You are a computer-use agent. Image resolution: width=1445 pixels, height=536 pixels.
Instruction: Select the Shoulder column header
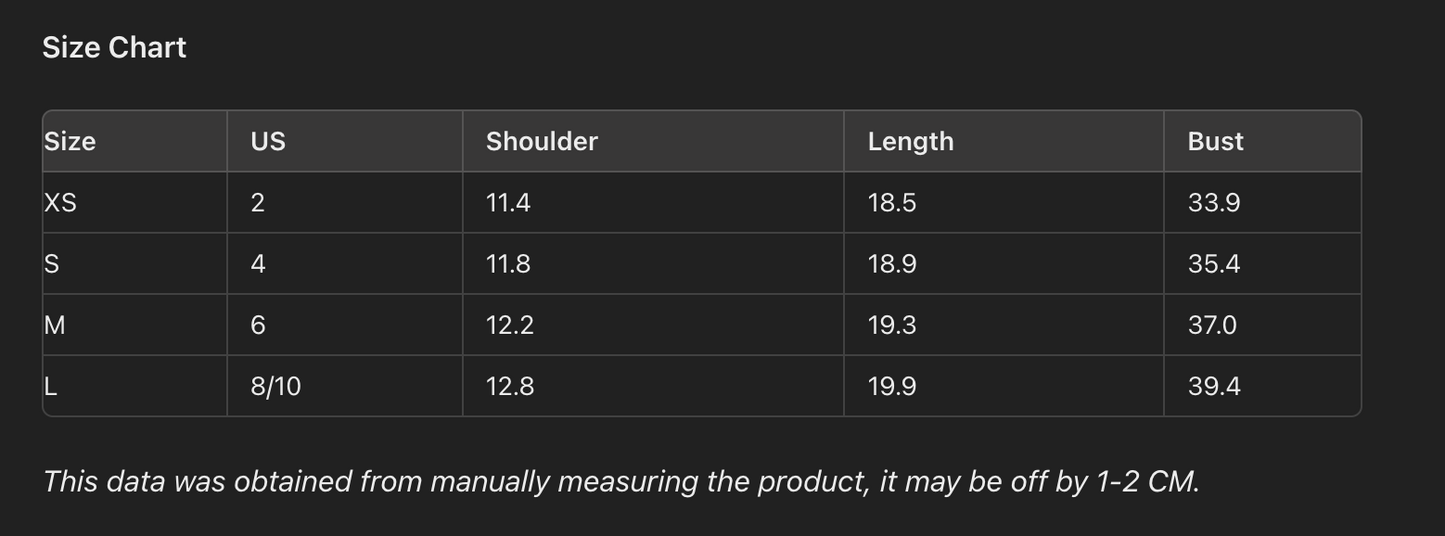click(x=542, y=142)
